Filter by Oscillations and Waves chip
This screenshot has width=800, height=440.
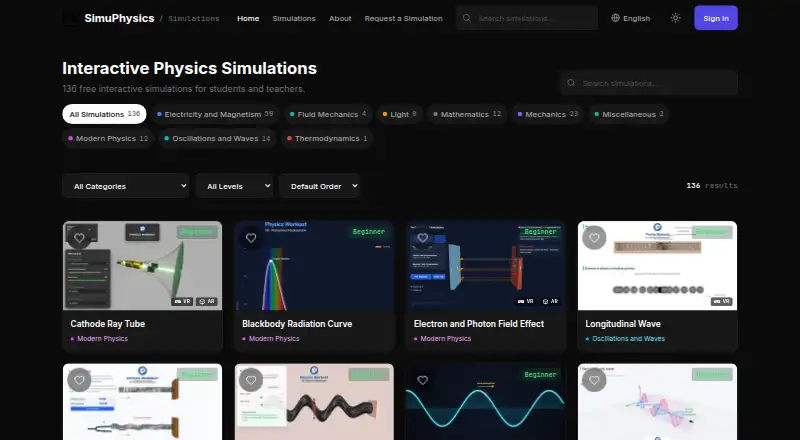point(217,138)
